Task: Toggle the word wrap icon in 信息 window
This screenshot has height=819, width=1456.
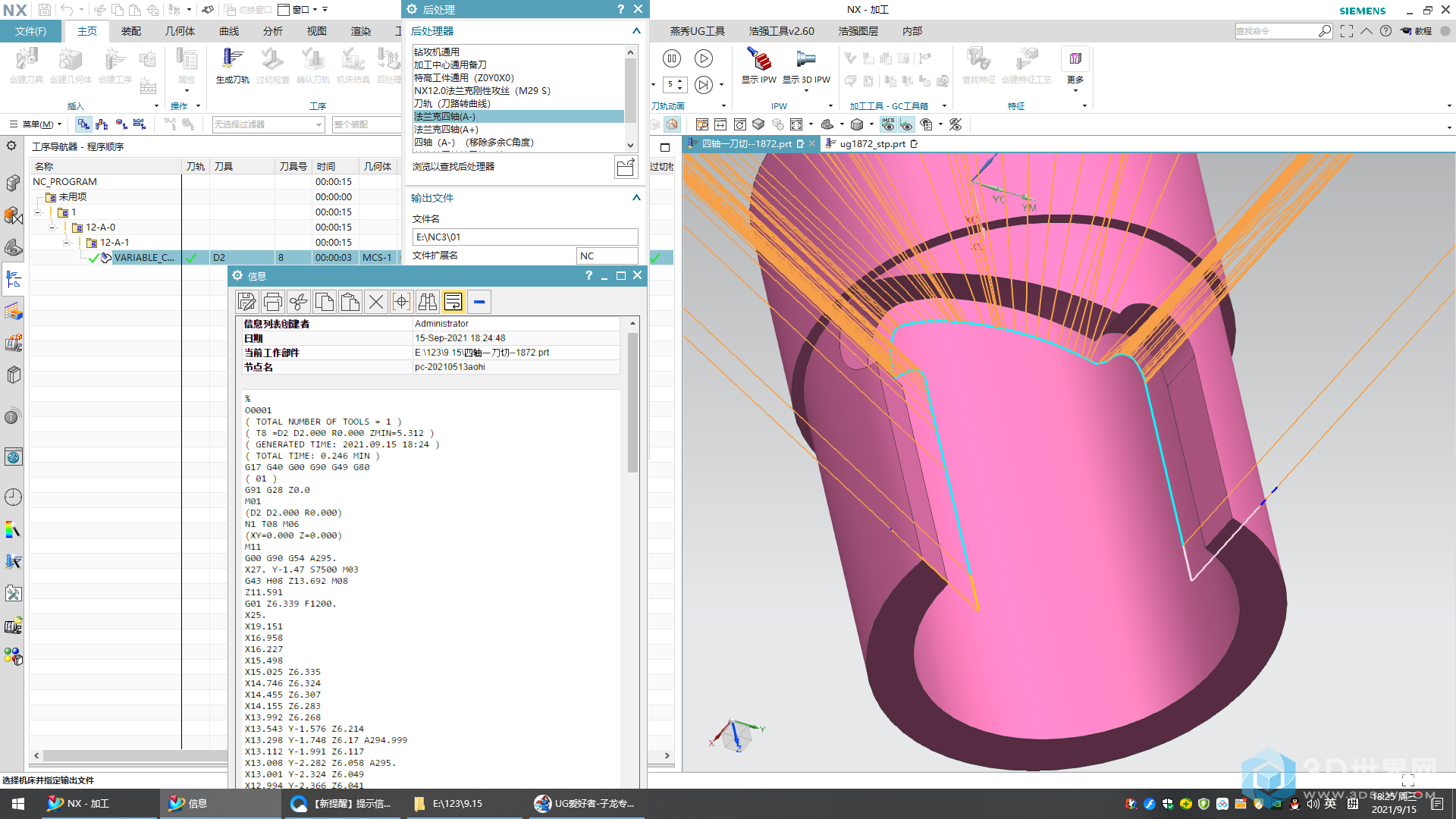Action: 453,302
